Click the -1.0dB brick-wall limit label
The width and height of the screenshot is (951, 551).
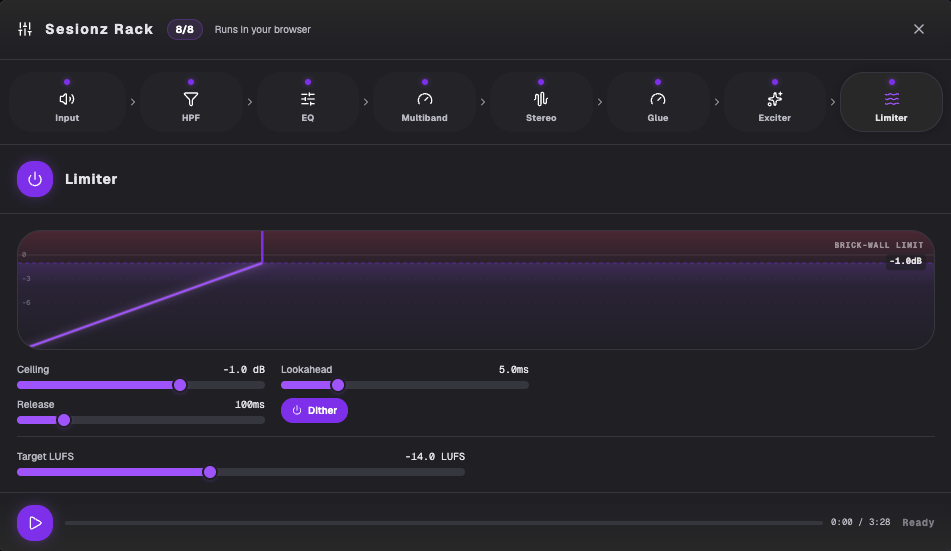coord(906,261)
